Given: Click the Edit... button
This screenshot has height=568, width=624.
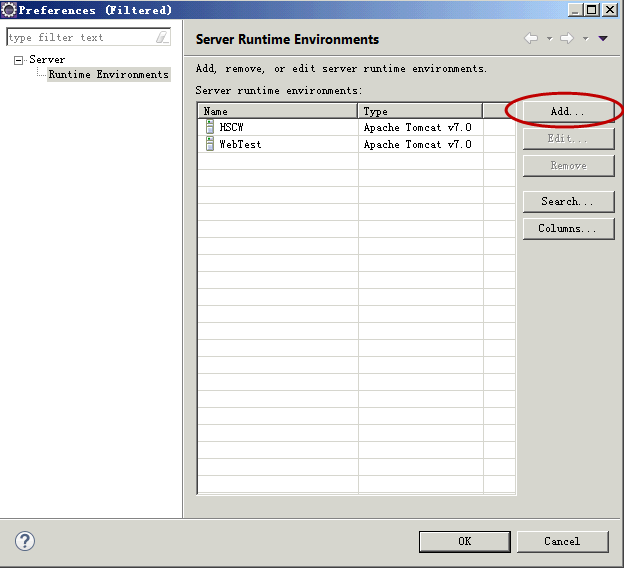Looking at the screenshot, I should click(x=568, y=139).
